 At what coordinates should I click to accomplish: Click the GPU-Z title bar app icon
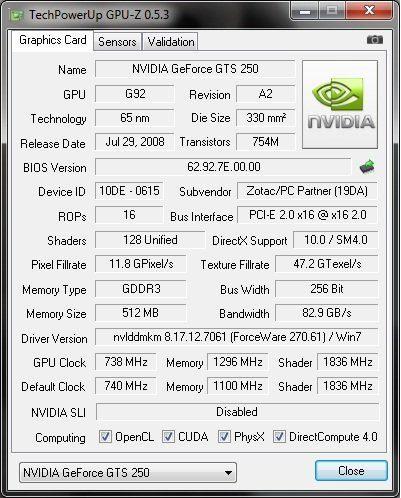click(17, 15)
